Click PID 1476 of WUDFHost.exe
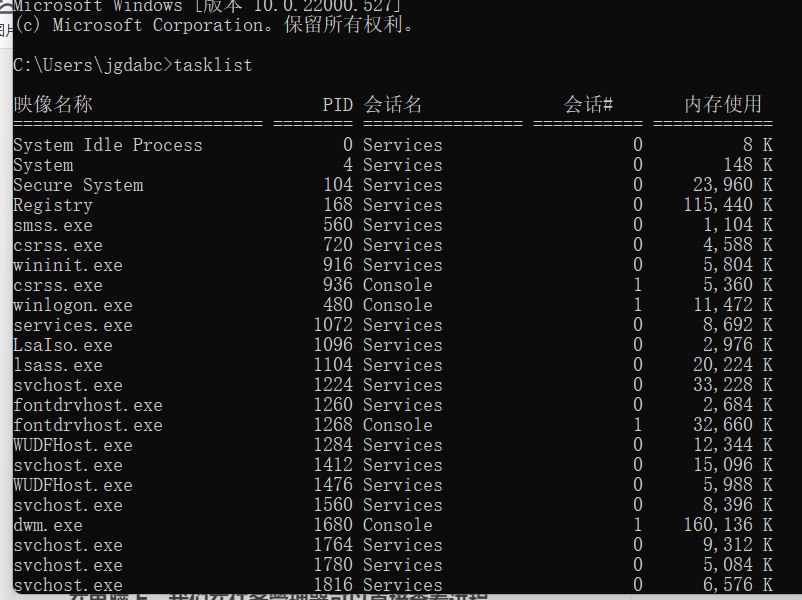The height and width of the screenshot is (600, 802). tap(333, 485)
